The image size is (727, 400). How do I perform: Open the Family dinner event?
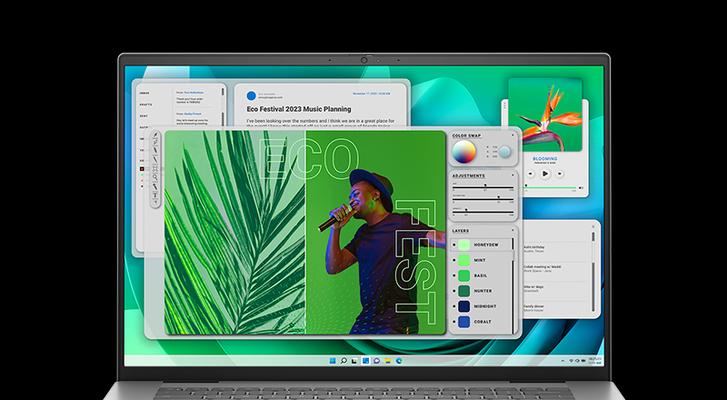pyautogui.click(x=534, y=308)
